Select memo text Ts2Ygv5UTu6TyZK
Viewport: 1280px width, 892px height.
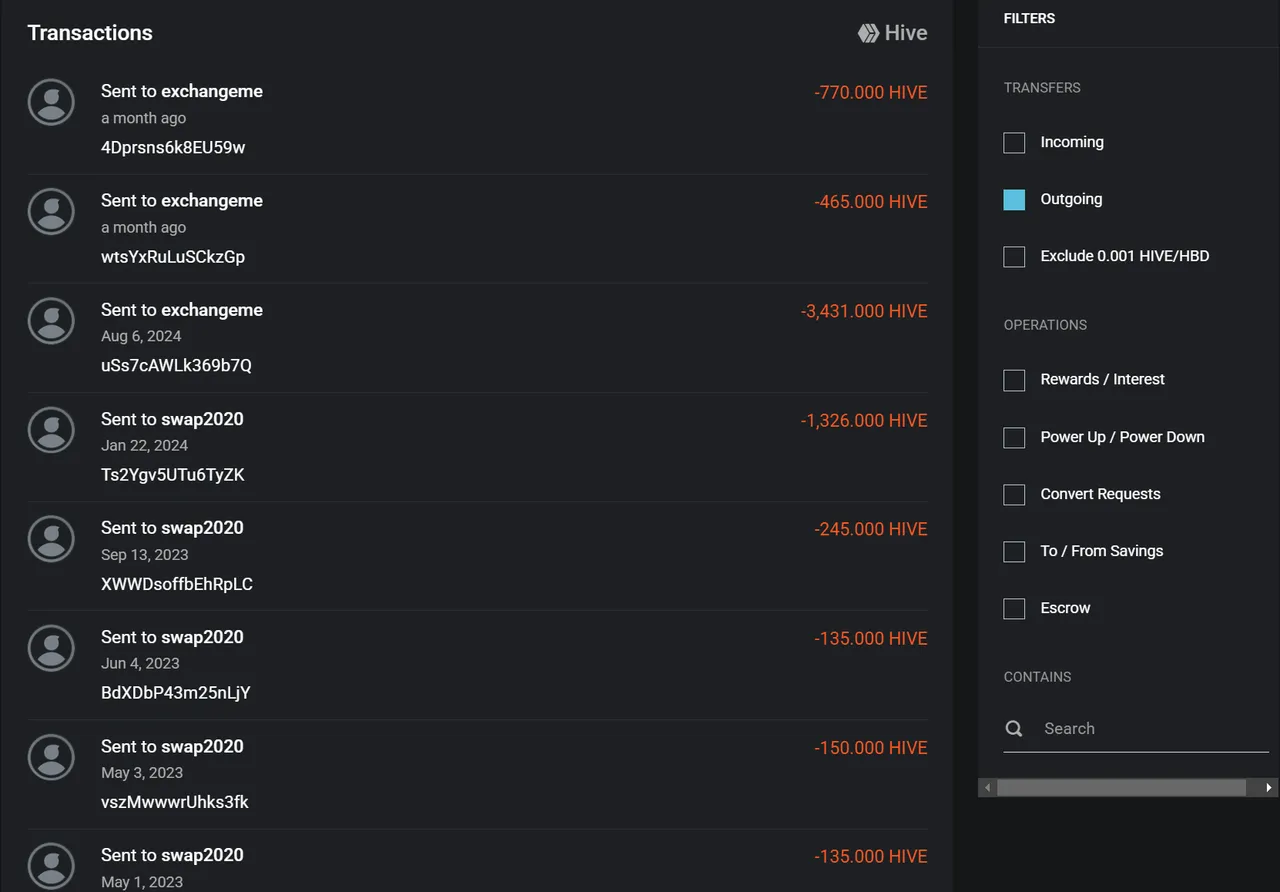pyautogui.click(x=173, y=475)
